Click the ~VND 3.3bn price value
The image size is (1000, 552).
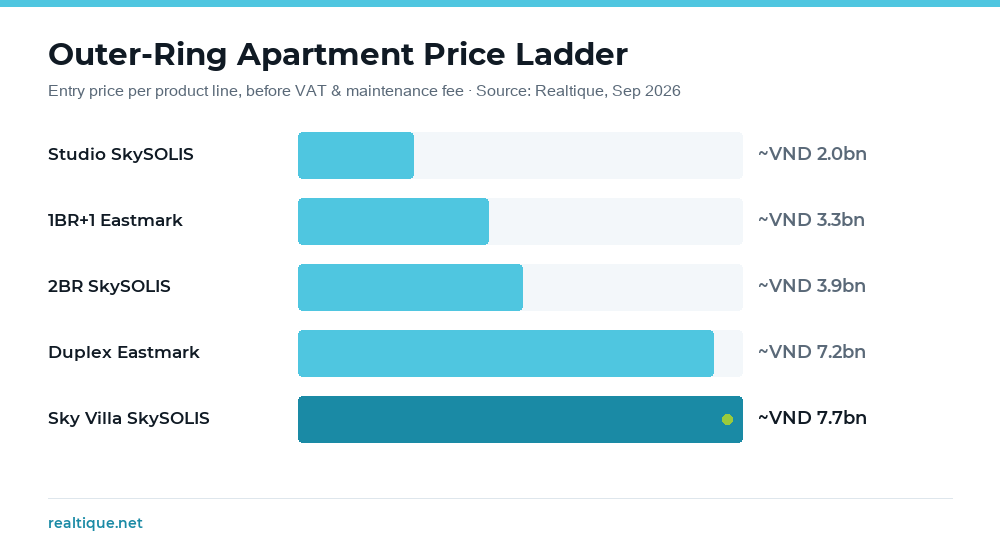coord(811,220)
